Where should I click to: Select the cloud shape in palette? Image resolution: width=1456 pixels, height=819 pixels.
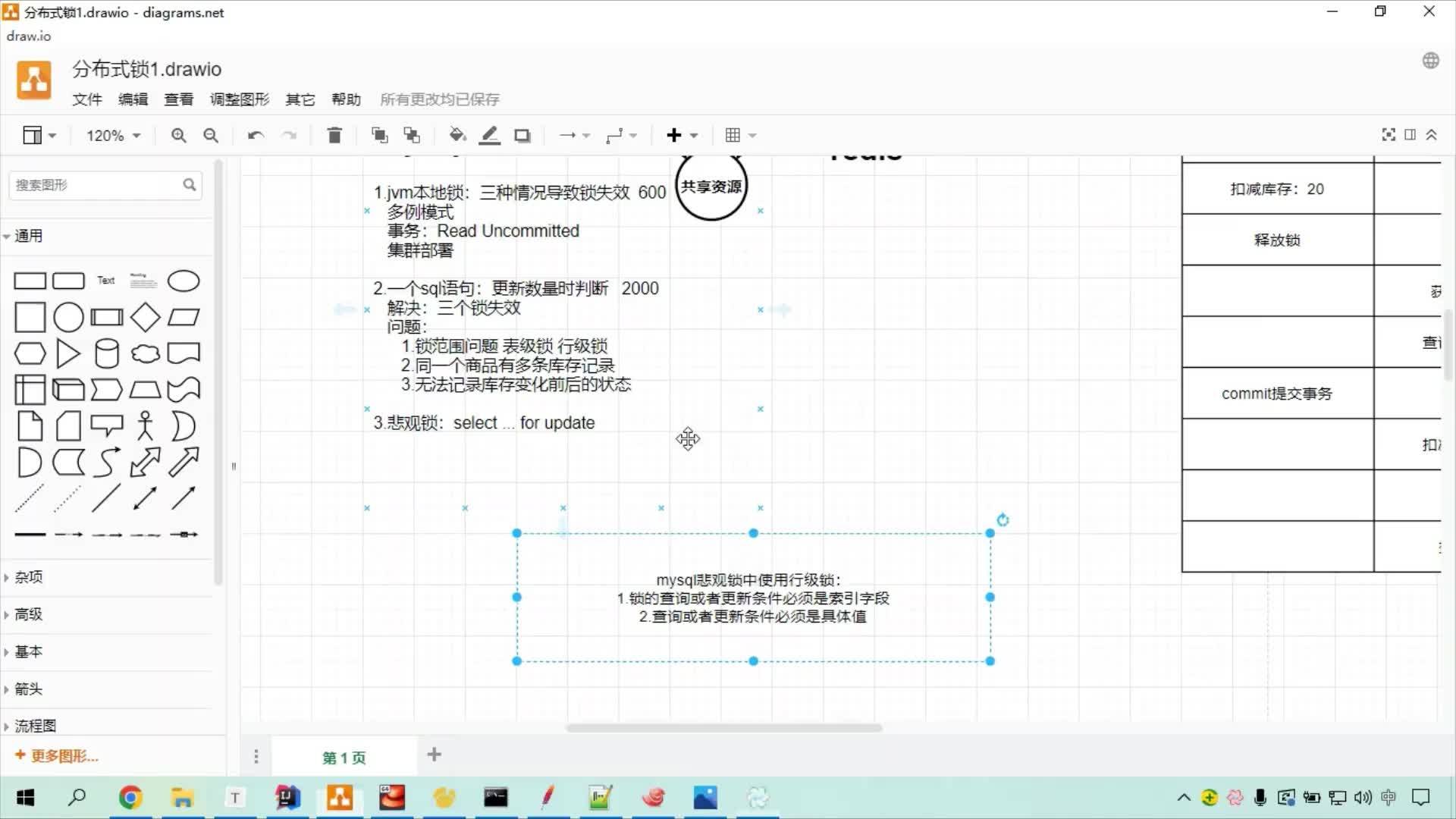(x=145, y=353)
